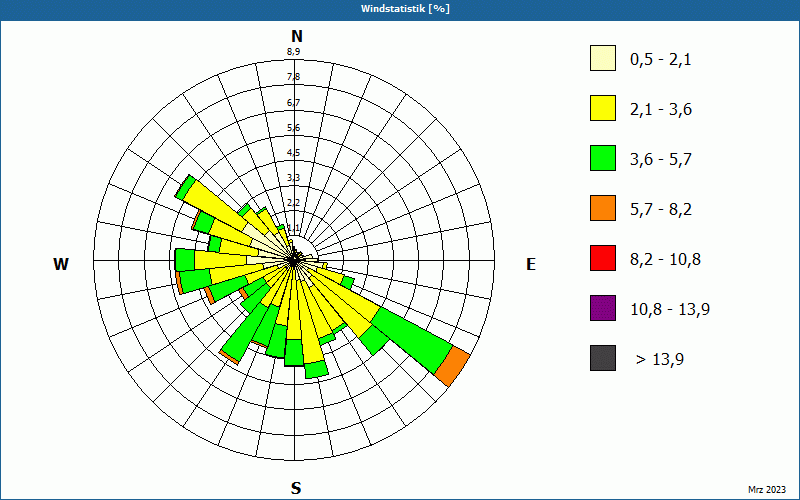This screenshot has height=500, width=800.
Task: Click the large green segment of the southeast bar
Action: point(412,339)
